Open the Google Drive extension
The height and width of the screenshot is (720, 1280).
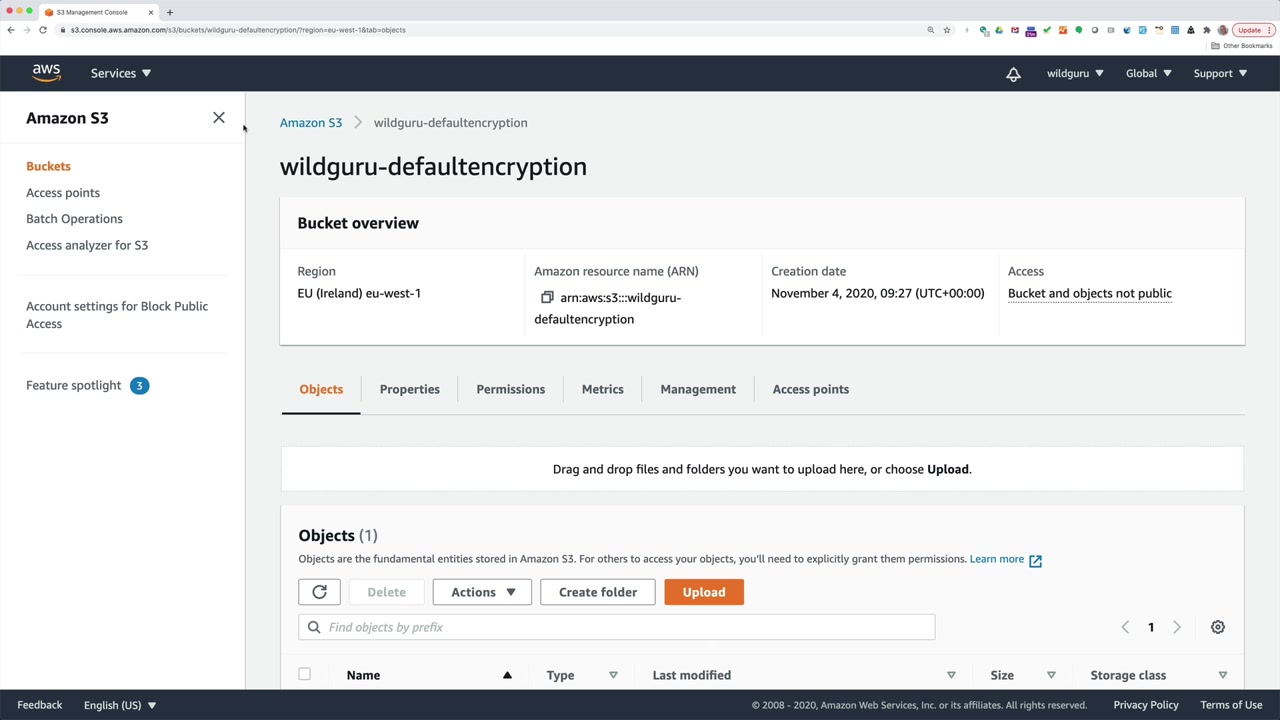(x=999, y=30)
